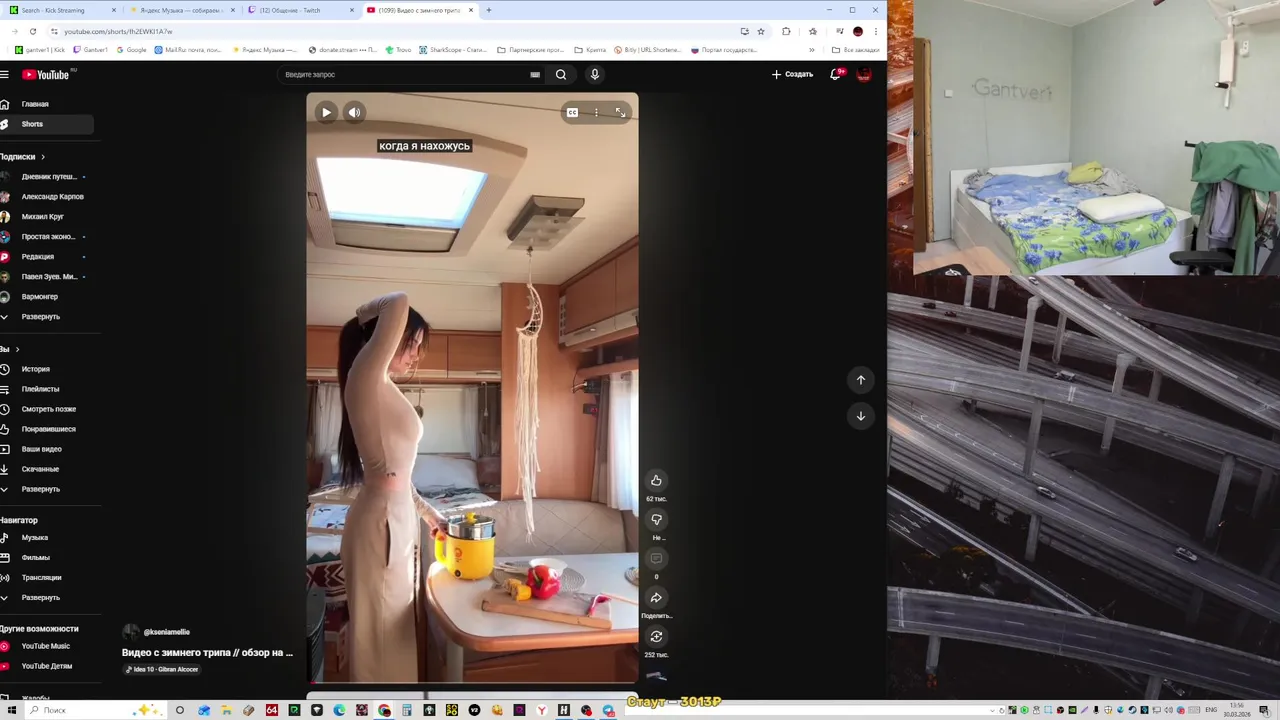Open a new browser tab
Screen dimensions: 1280x720
pyautogui.click(x=488, y=10)
